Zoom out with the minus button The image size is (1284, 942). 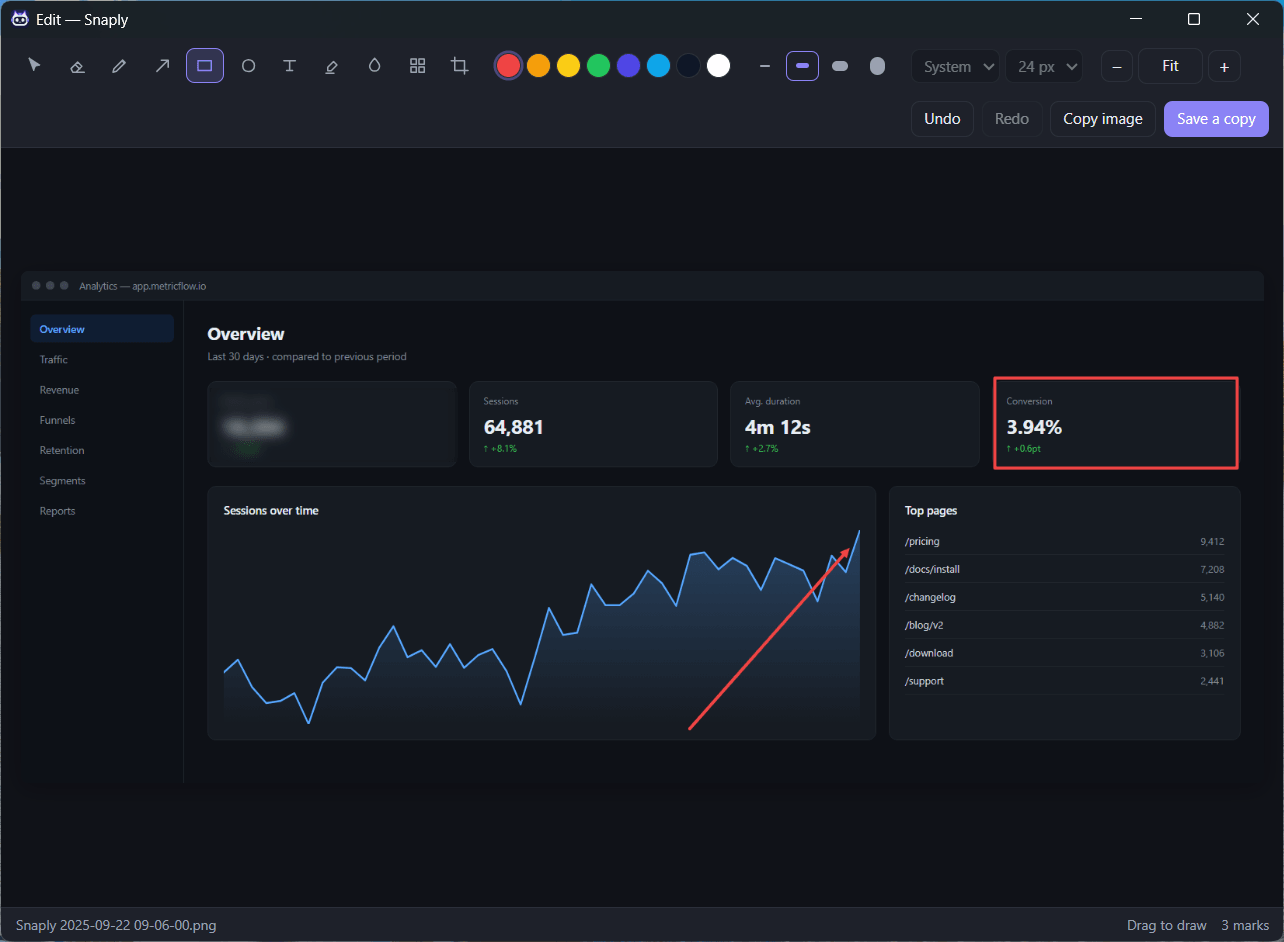click(1117, 67)
